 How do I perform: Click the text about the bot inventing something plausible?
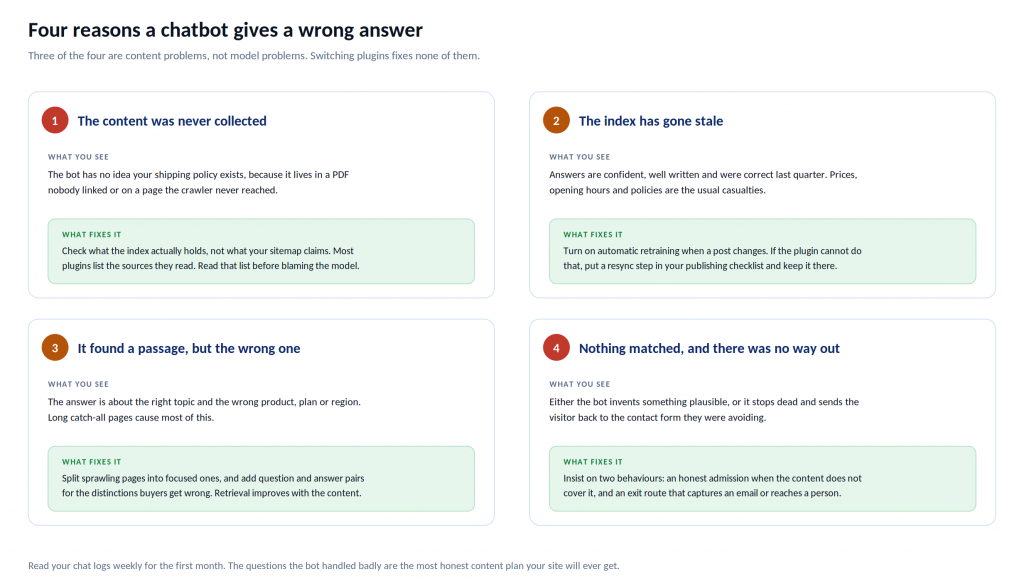pos(704,410)
